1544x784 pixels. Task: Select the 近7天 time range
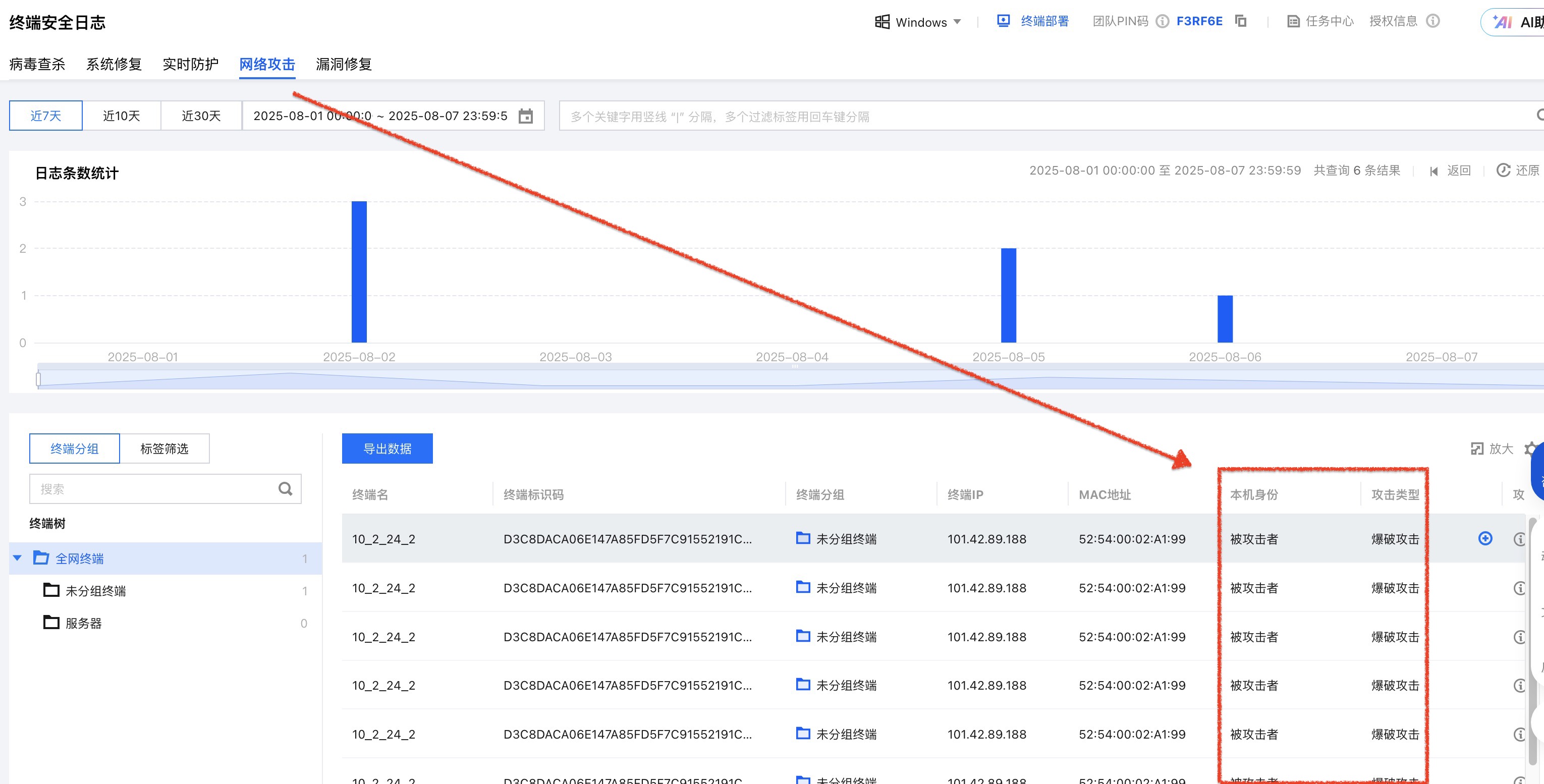pos(45,116)
